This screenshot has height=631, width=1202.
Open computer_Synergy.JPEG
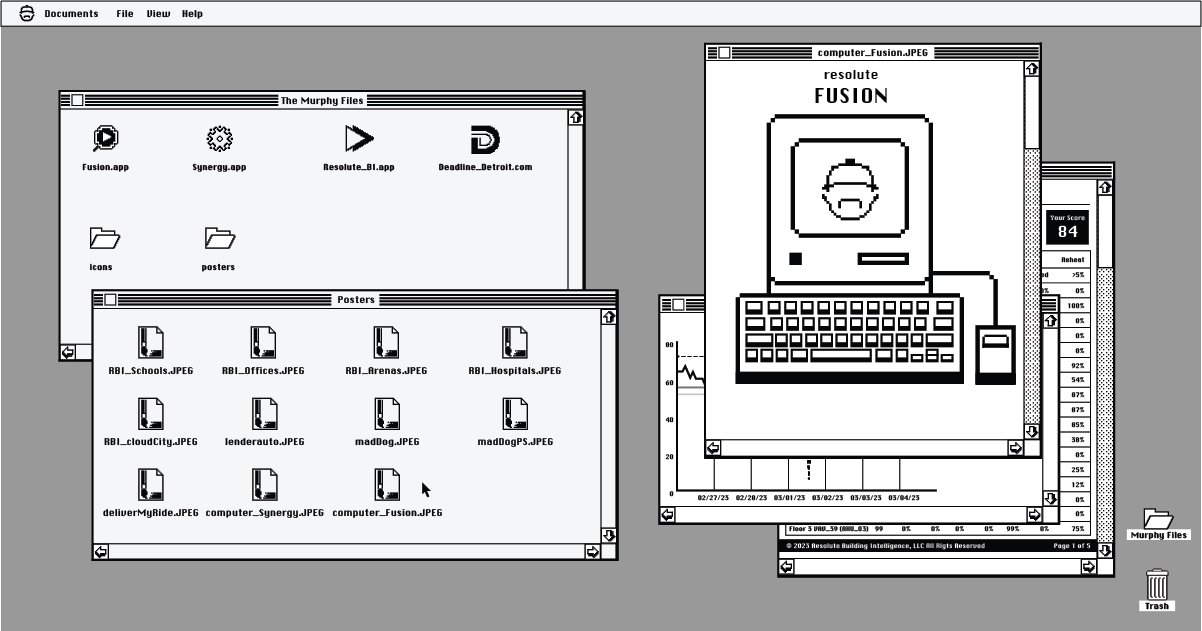264,484
